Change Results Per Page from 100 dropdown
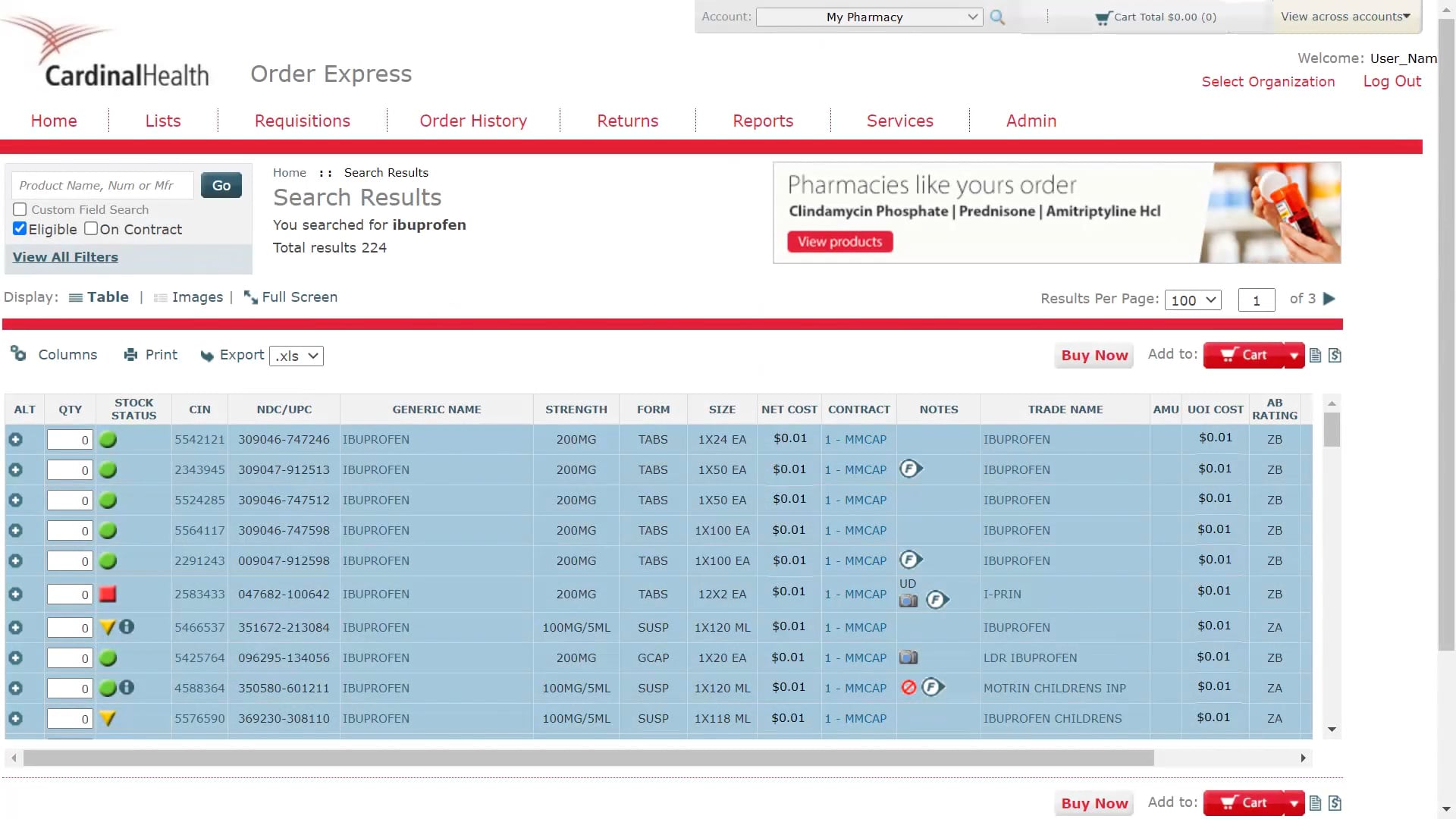Viewport: 1456px width, 819px height. (1193, 300)
